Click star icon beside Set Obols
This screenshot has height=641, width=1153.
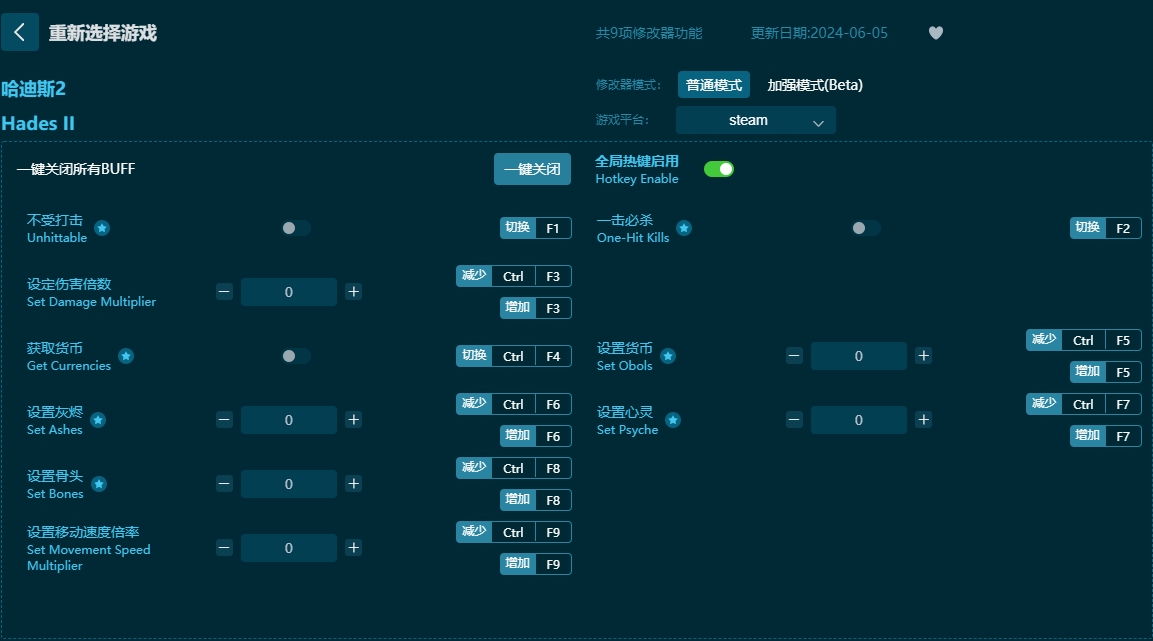coord(668,356)
